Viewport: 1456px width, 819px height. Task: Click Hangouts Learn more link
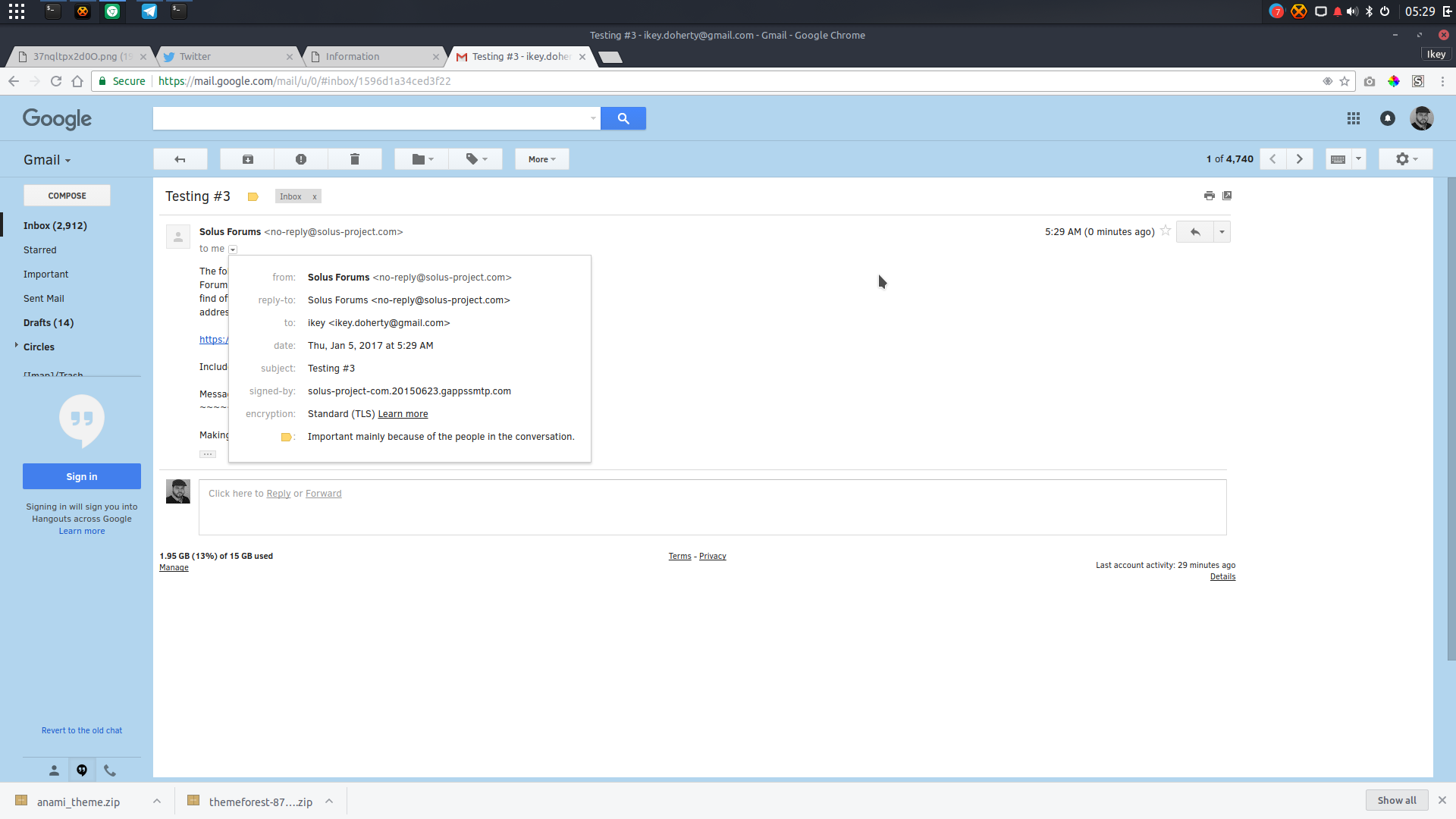click(82, 532)
